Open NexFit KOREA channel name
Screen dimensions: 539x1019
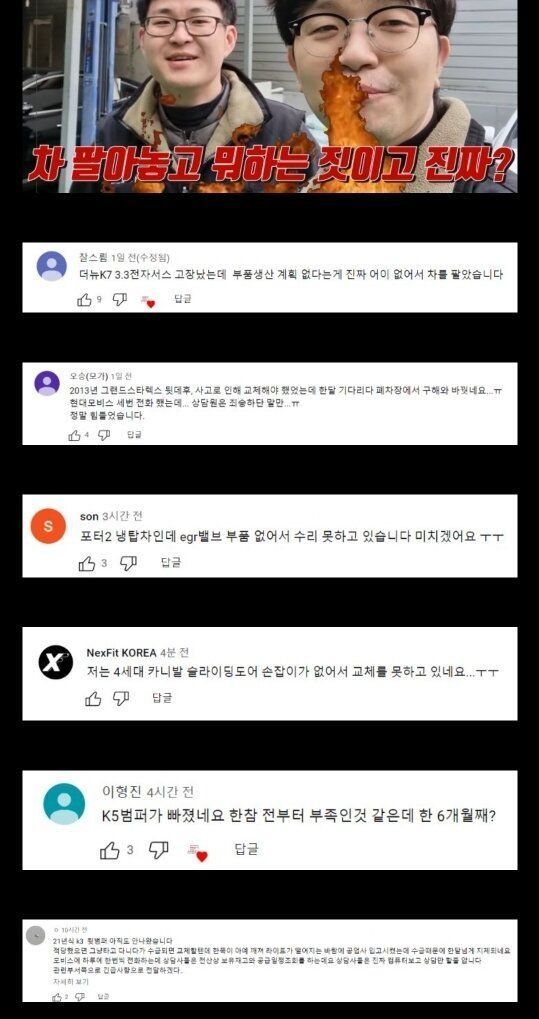click(122, 652)
